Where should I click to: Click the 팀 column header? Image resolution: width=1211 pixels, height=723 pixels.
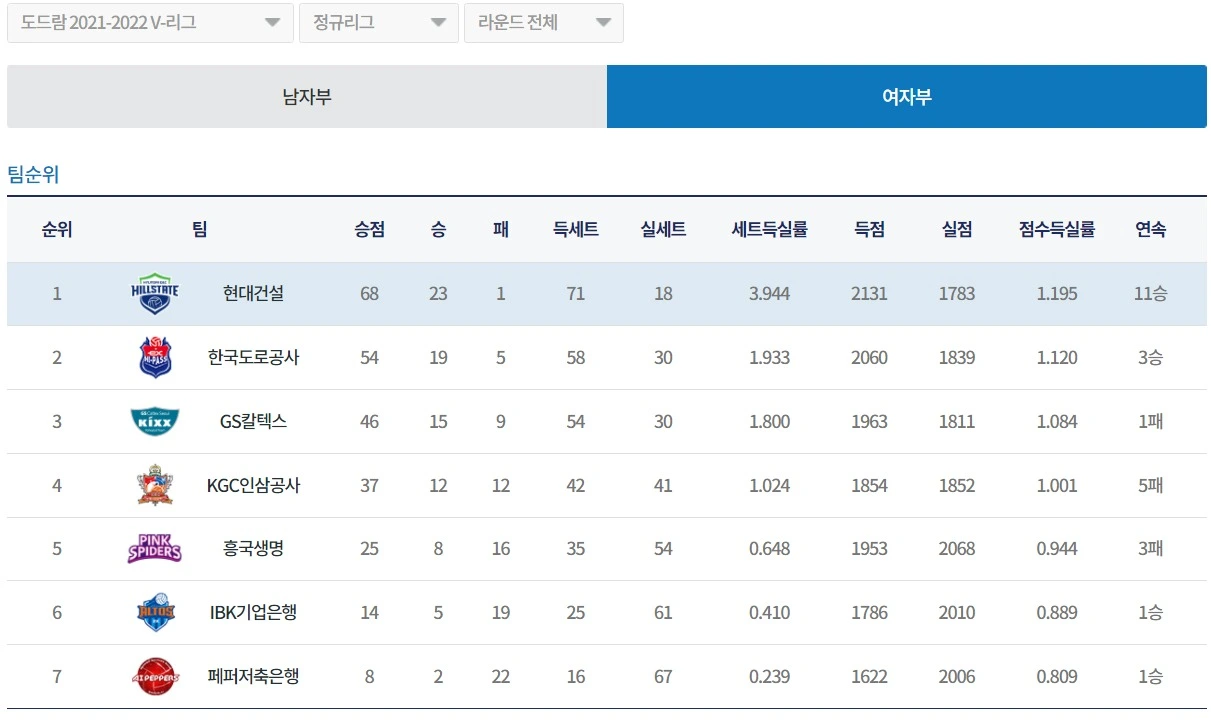point(200,229)
